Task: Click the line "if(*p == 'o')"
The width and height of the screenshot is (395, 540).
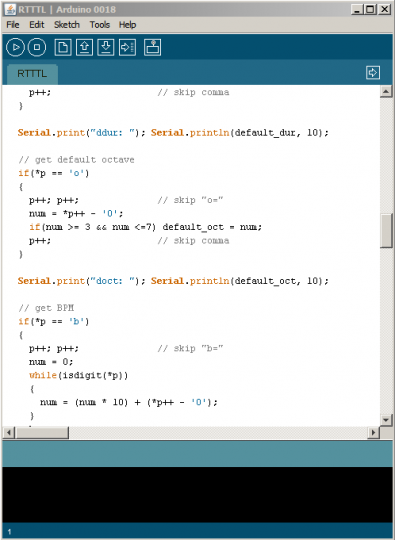Action: coord(54,173)
